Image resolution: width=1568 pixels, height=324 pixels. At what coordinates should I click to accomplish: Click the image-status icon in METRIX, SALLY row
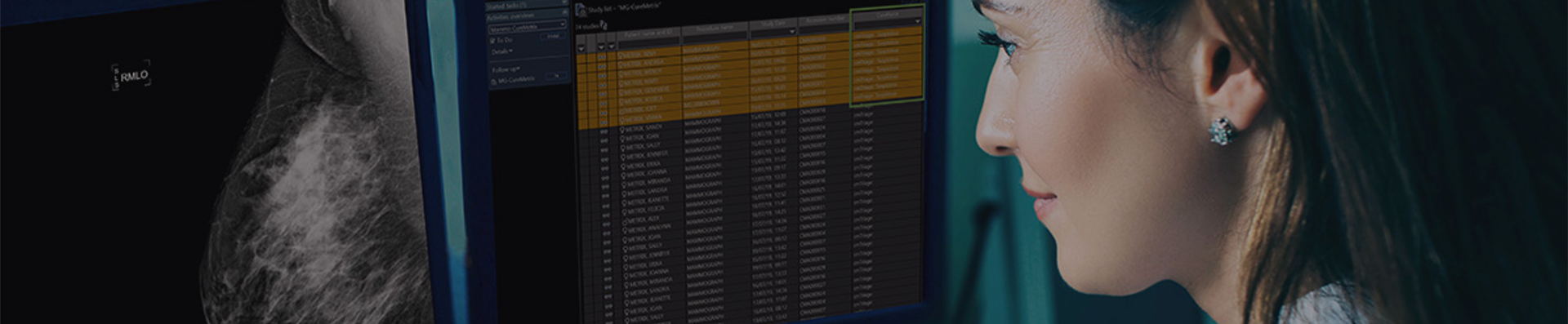tap(604, 148)
